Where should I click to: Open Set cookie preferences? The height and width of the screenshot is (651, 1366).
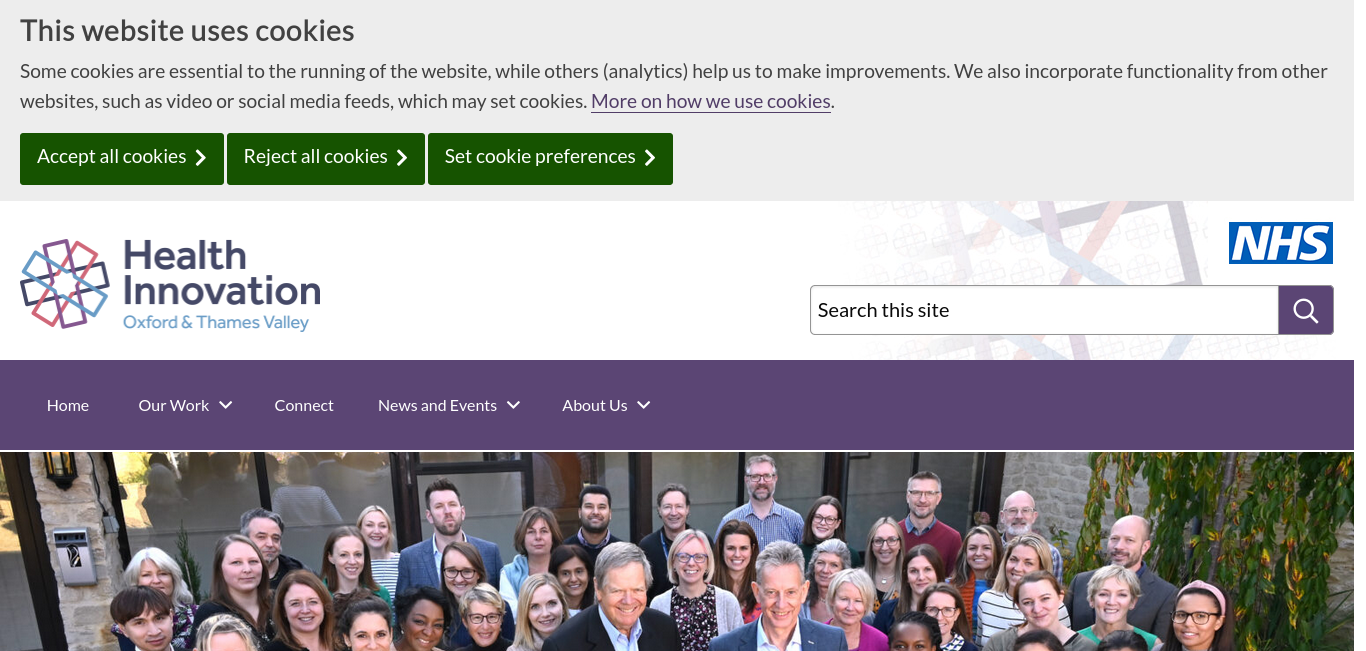pos(550,159)
